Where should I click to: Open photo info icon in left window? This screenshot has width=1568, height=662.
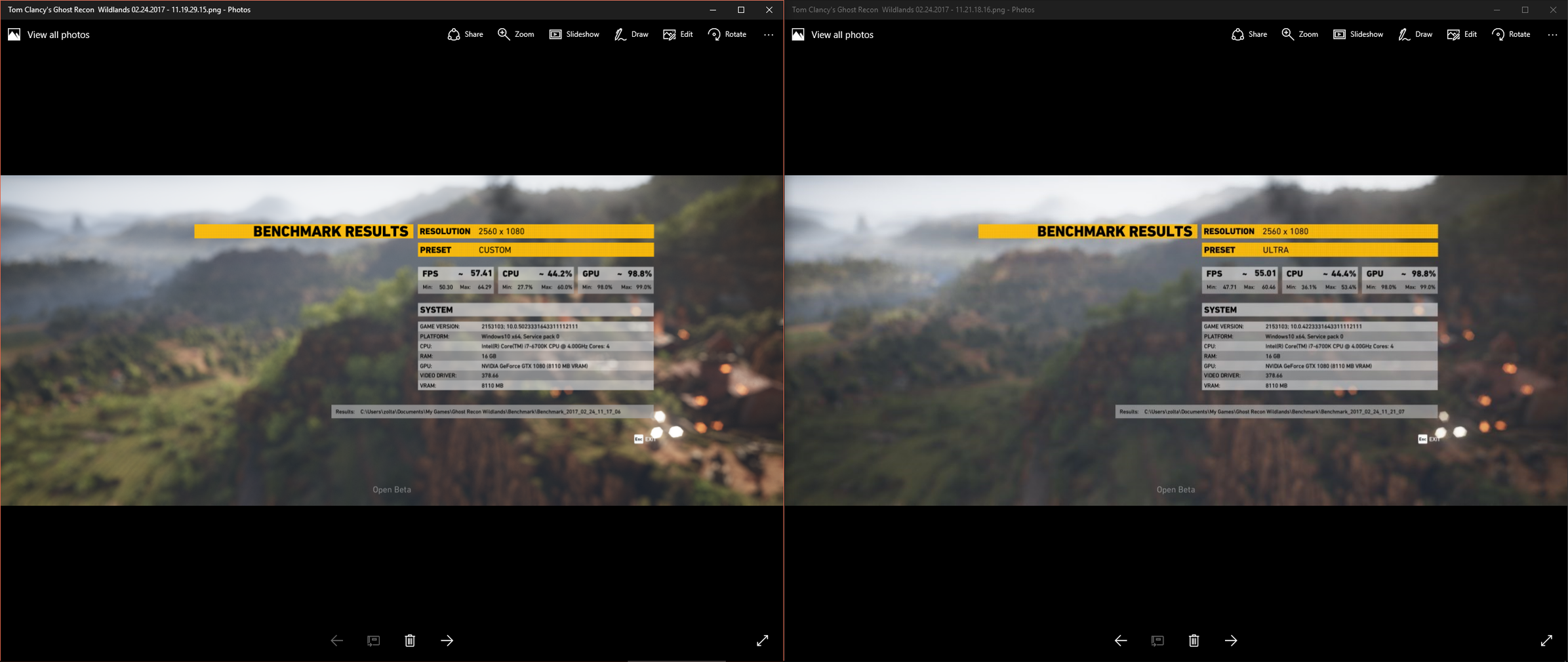pos(373,640)
